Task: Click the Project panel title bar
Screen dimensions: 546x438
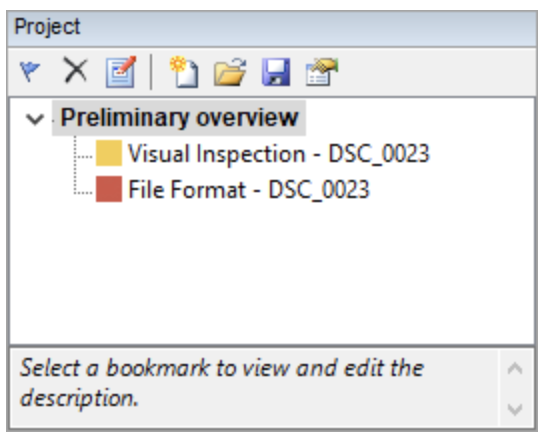Action: (272, 28)
